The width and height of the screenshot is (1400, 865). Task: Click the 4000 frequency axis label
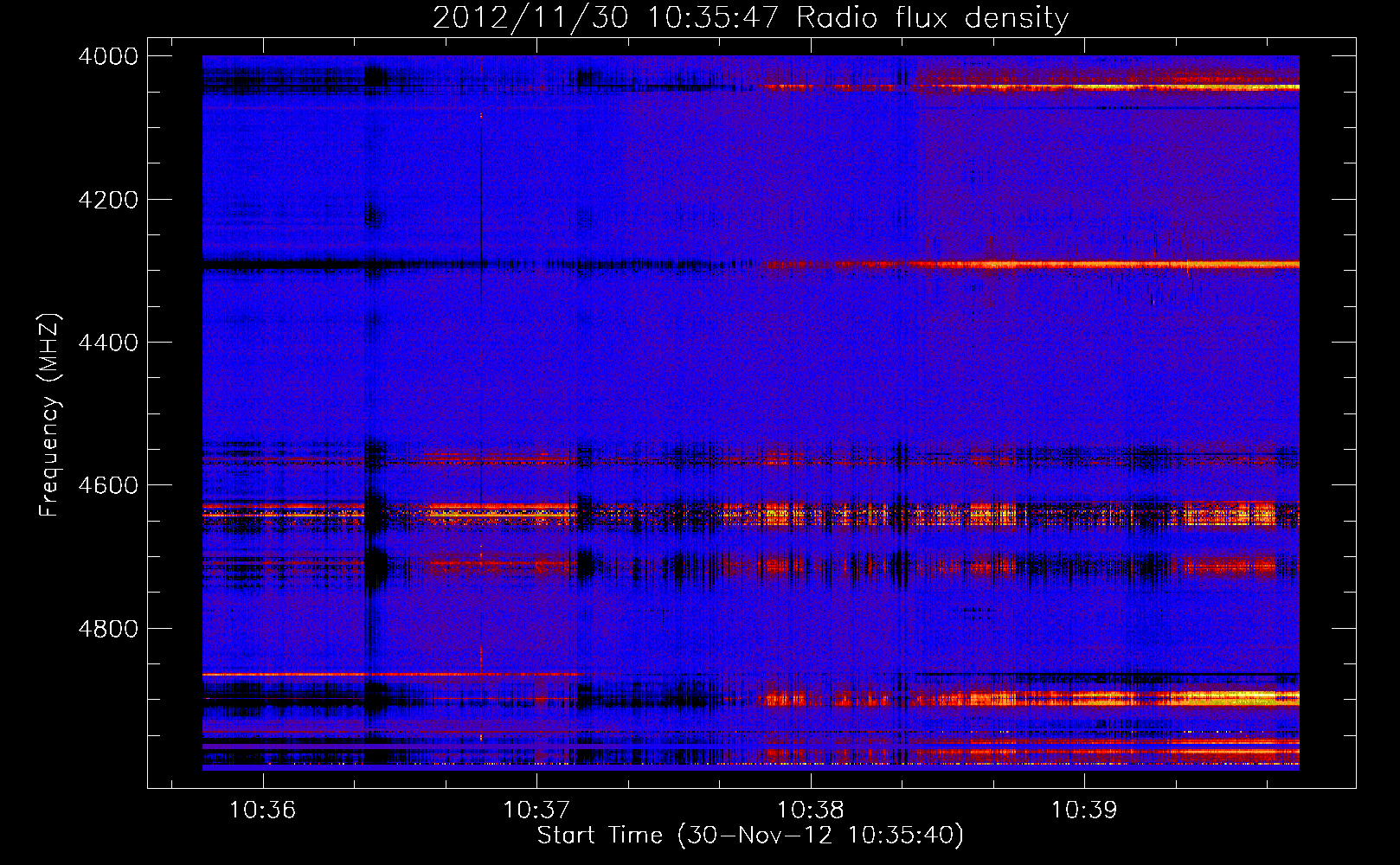[x=108, y=56]
